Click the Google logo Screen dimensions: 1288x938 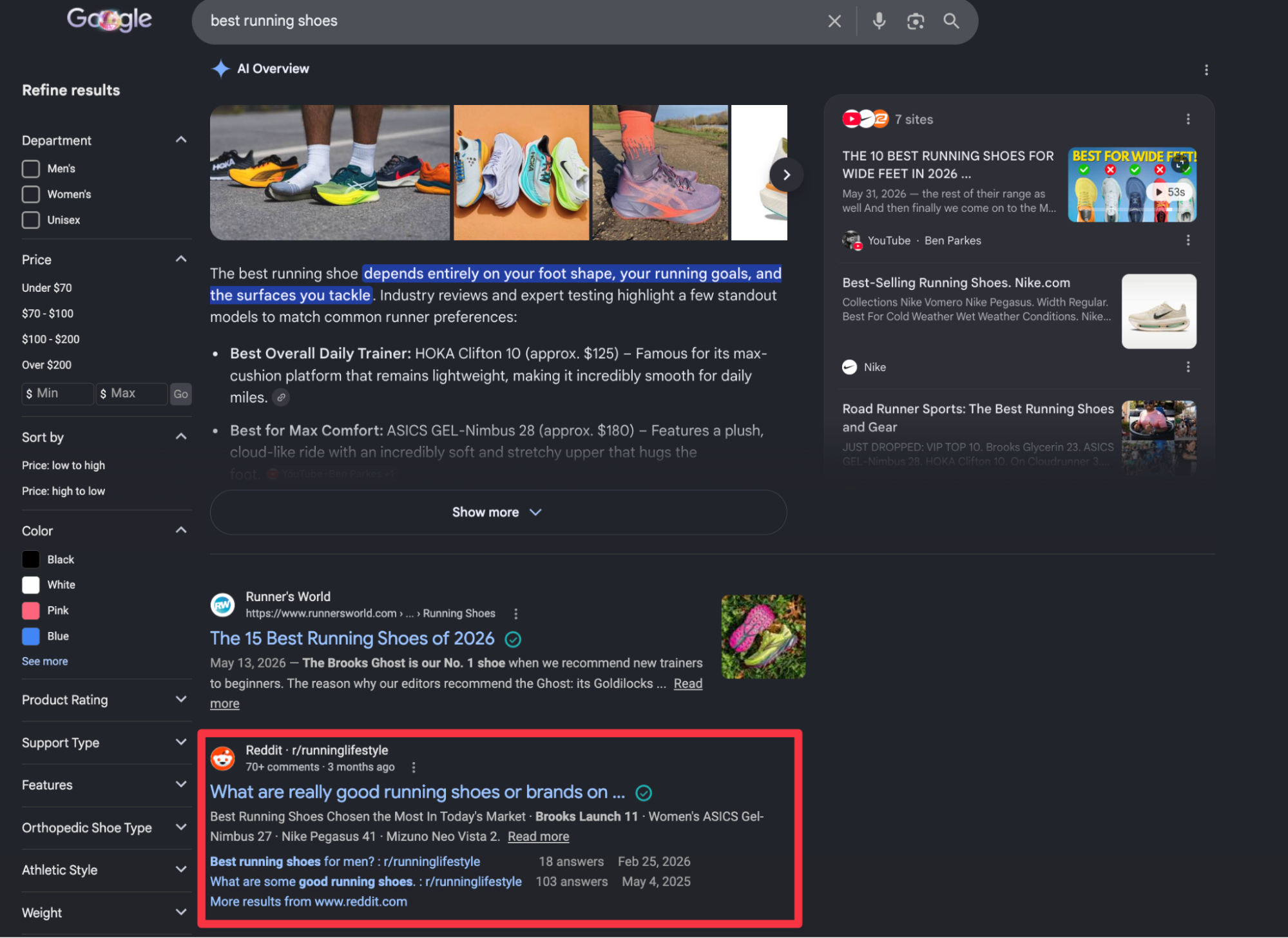point(110,19)
